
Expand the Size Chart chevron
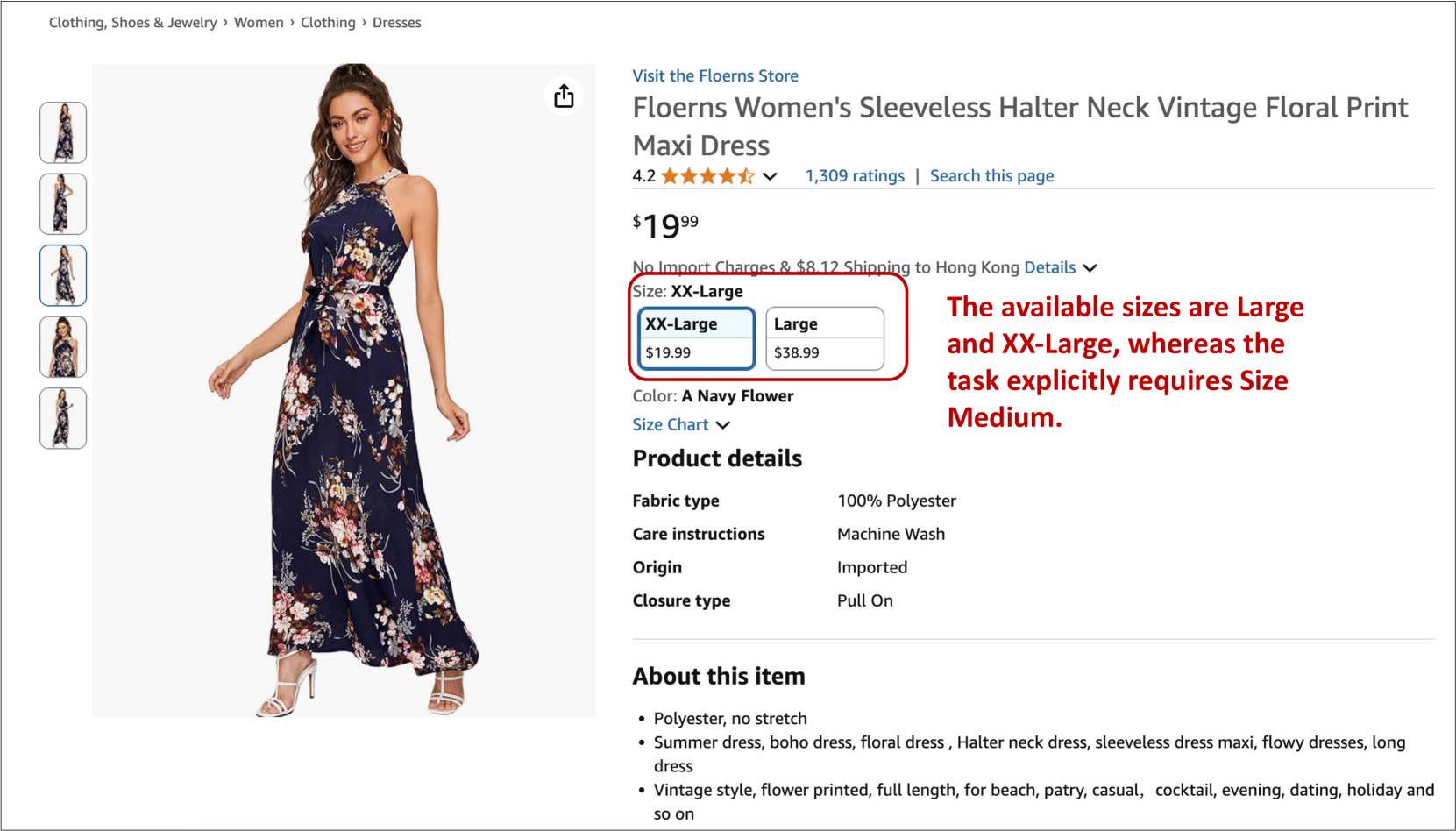pos(723,425)
